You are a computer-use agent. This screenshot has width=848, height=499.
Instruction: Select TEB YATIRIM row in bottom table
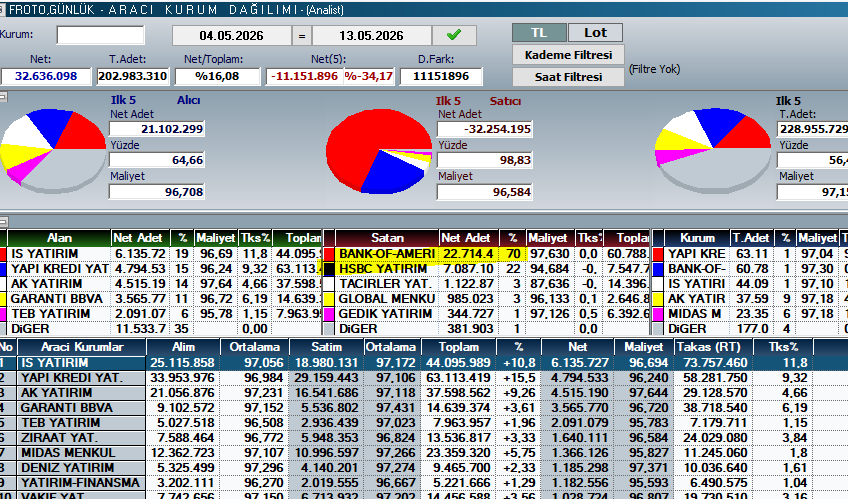[x=424, y=422]
